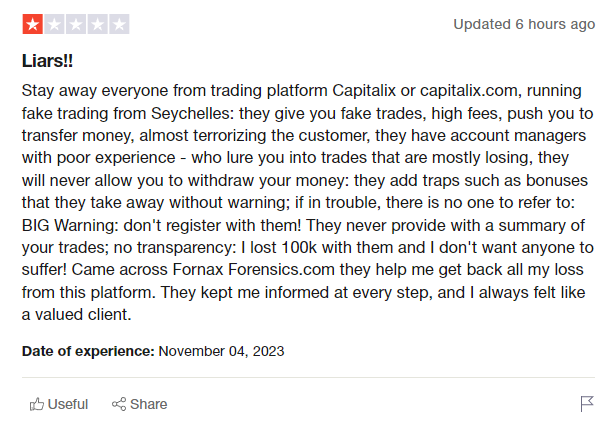Viewport: 616px width, 428px height.
Task: Flag this review using the flag icon
Action: point(587,404)
